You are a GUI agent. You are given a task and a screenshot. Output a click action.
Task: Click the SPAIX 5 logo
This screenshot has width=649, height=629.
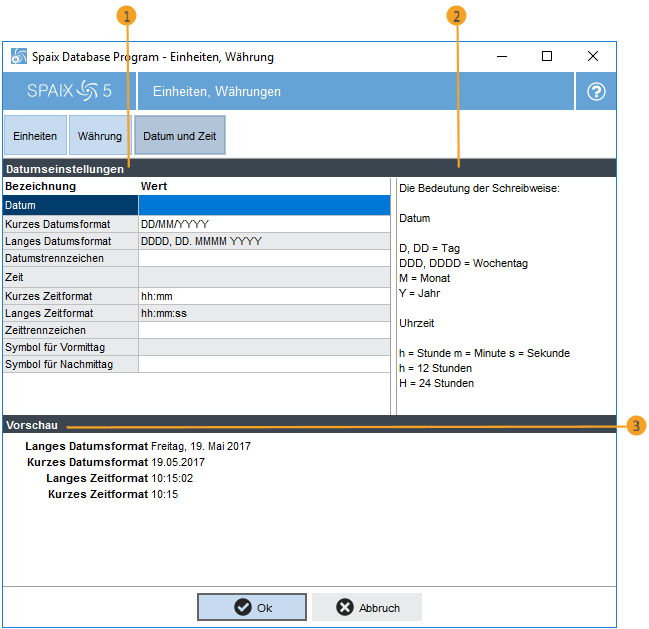coord(69,91)
